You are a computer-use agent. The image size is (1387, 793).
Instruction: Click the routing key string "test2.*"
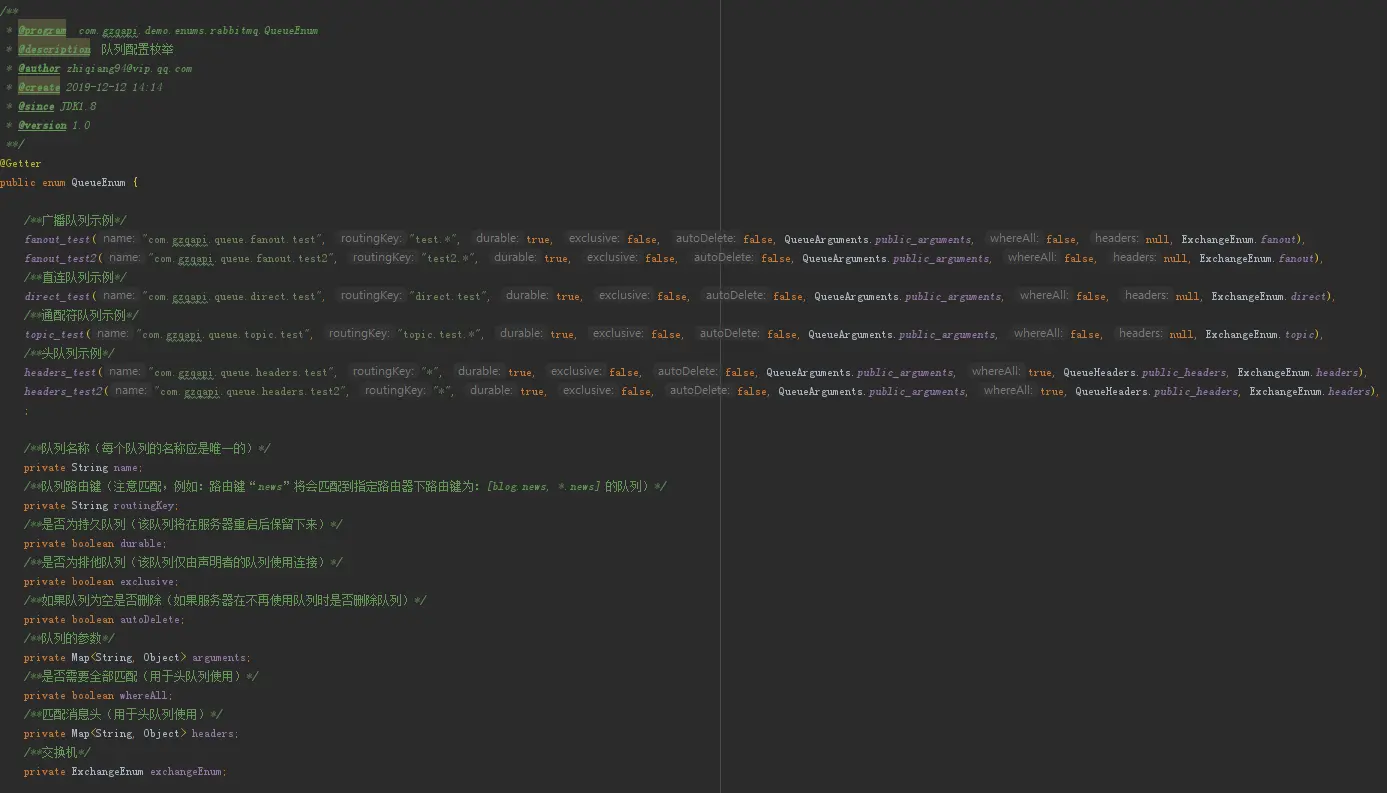click(448, 258)
